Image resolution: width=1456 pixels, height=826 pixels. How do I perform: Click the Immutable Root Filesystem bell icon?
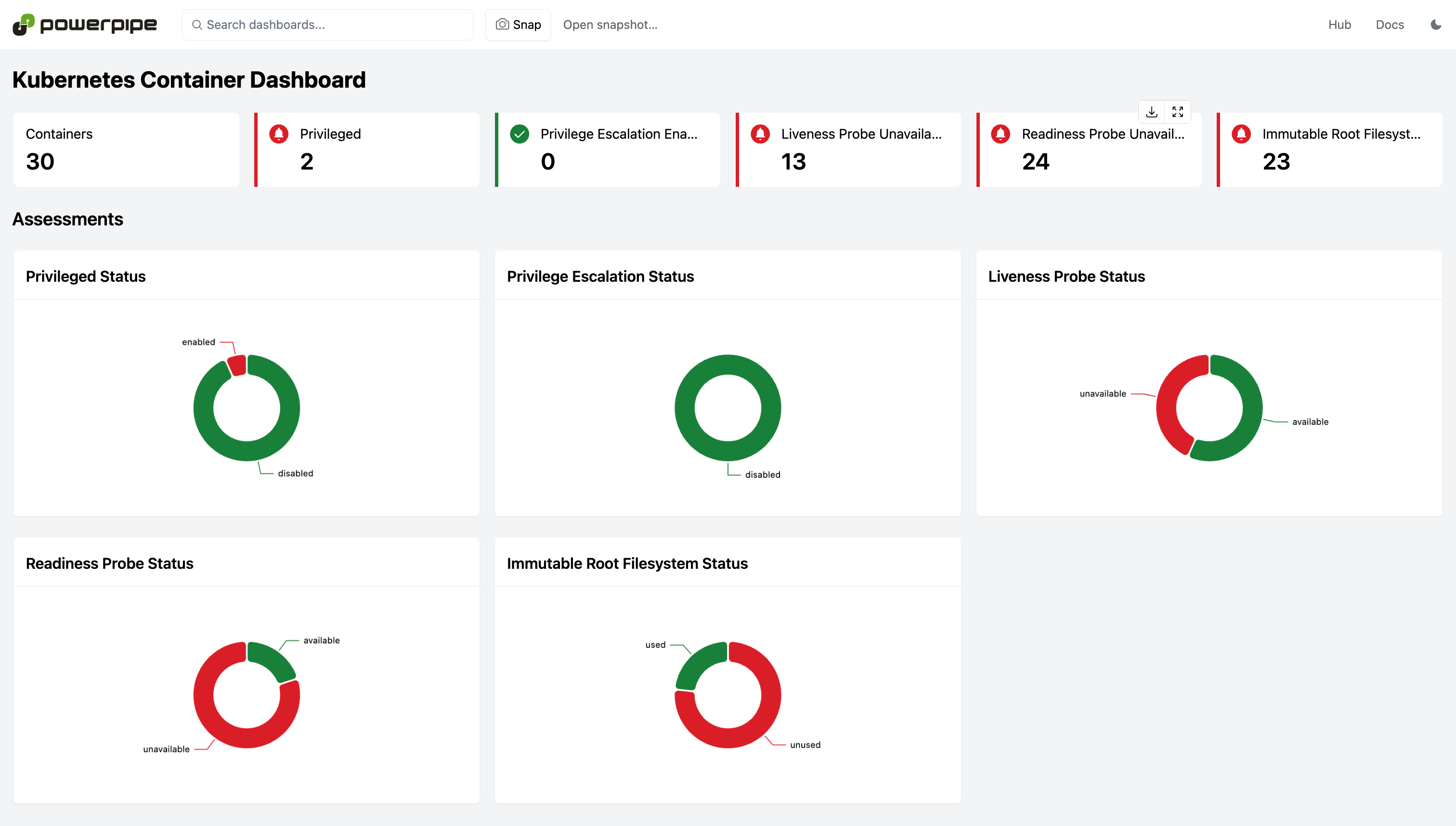coord(1241,134)
